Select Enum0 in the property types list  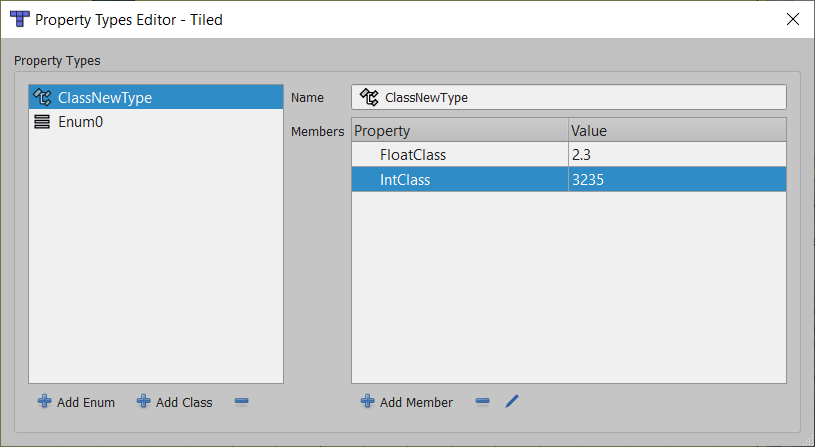click(156, 122)
